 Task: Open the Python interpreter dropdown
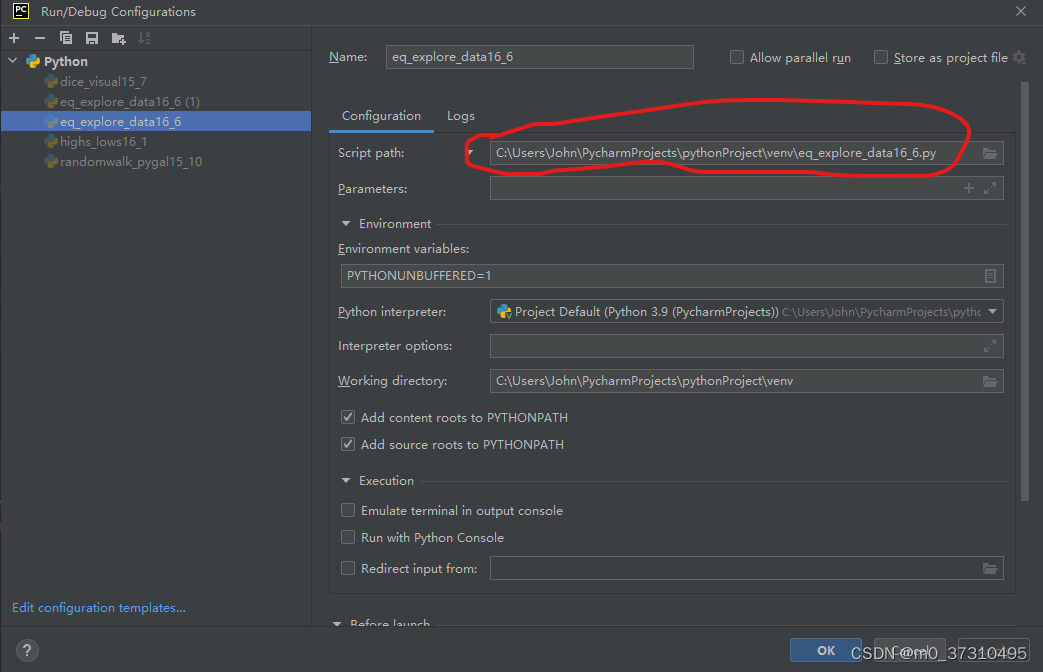[x=993, y=311]
